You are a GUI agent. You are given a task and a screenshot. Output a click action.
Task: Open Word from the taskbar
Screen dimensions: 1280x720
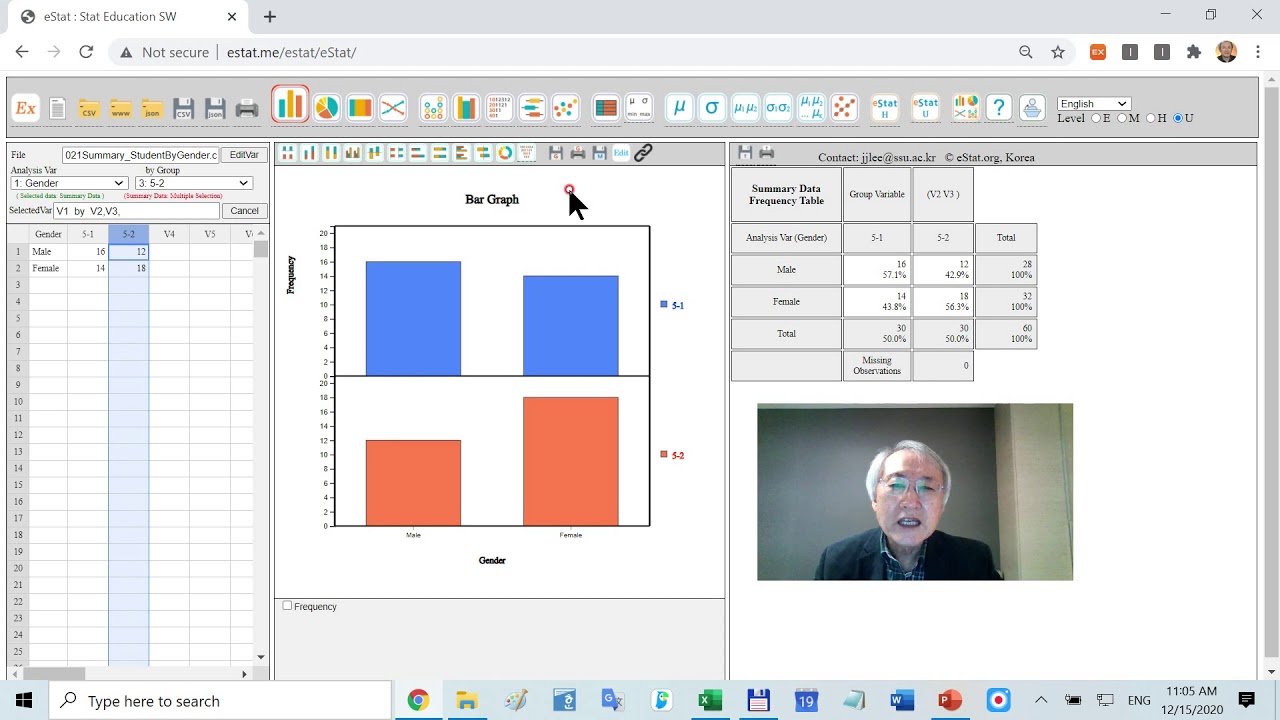click(901, 700)
